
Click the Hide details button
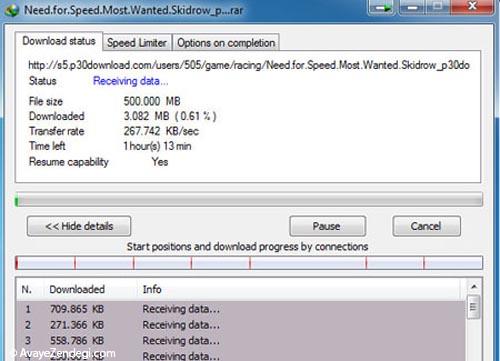click(x=79, y=226)
